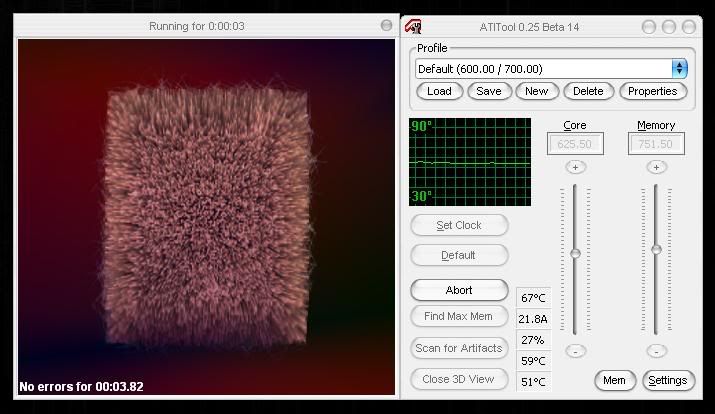
Task: Click Find Max Mem button
Action: tap(459, 316)
